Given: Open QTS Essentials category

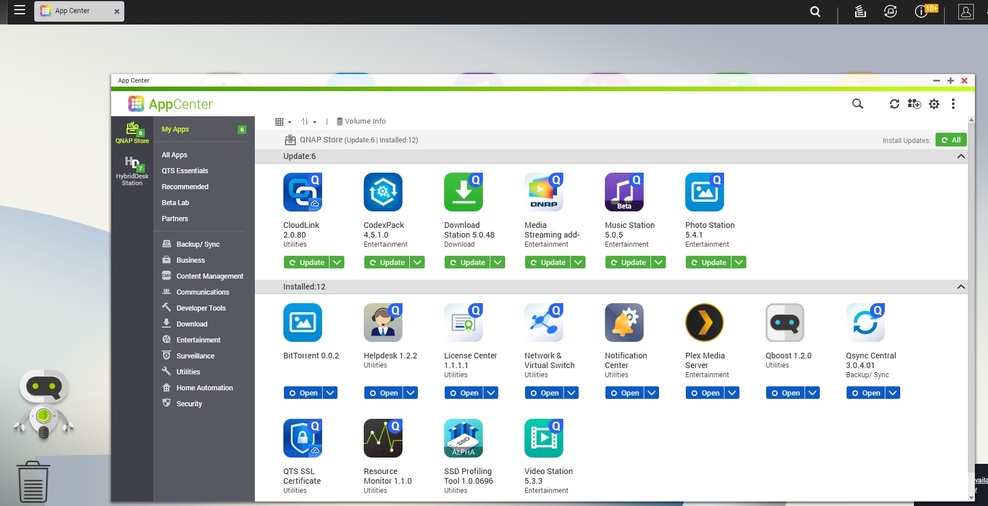Looking at the screenshot, I should tap(185, 171).
